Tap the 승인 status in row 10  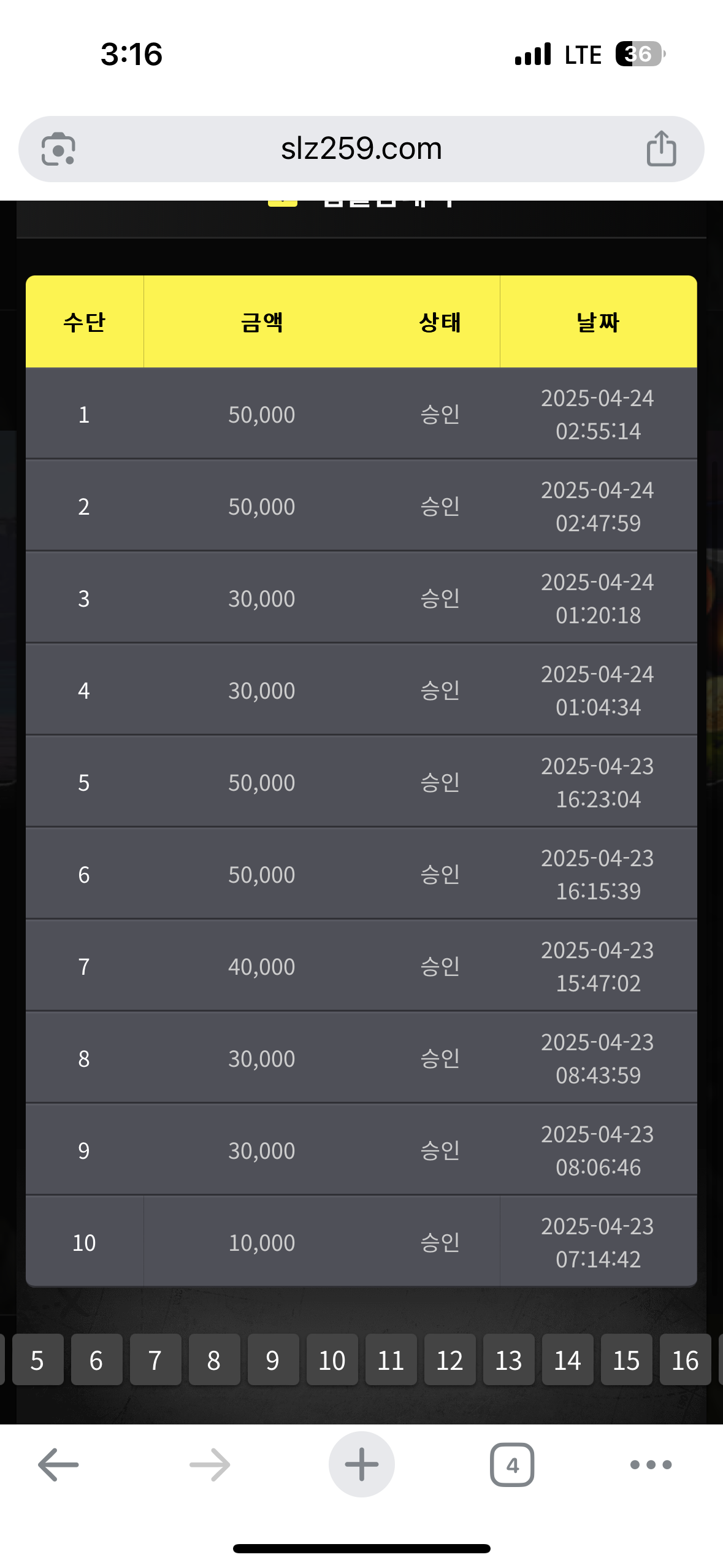click(x=440, y=1243)
